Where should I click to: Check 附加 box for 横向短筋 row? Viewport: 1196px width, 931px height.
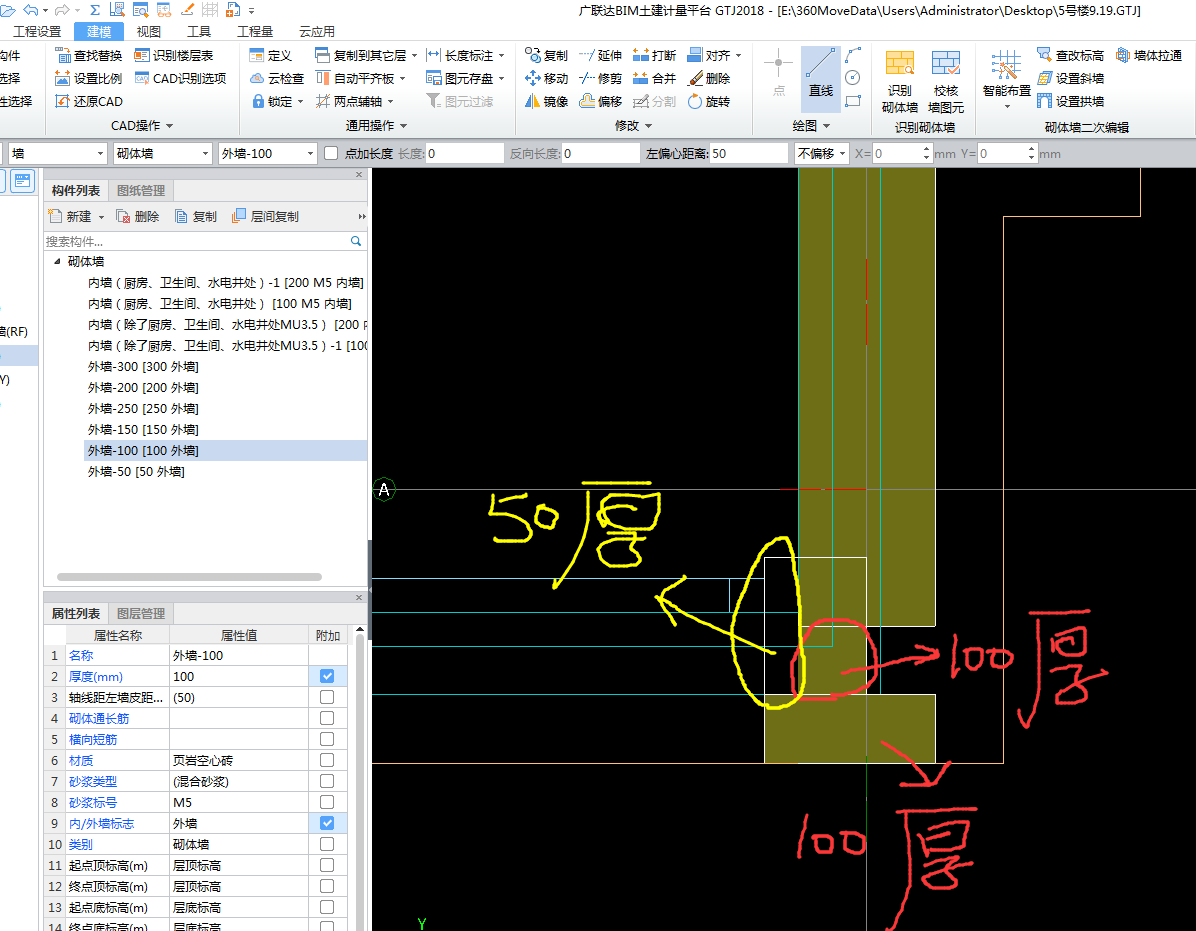(327, 740)
